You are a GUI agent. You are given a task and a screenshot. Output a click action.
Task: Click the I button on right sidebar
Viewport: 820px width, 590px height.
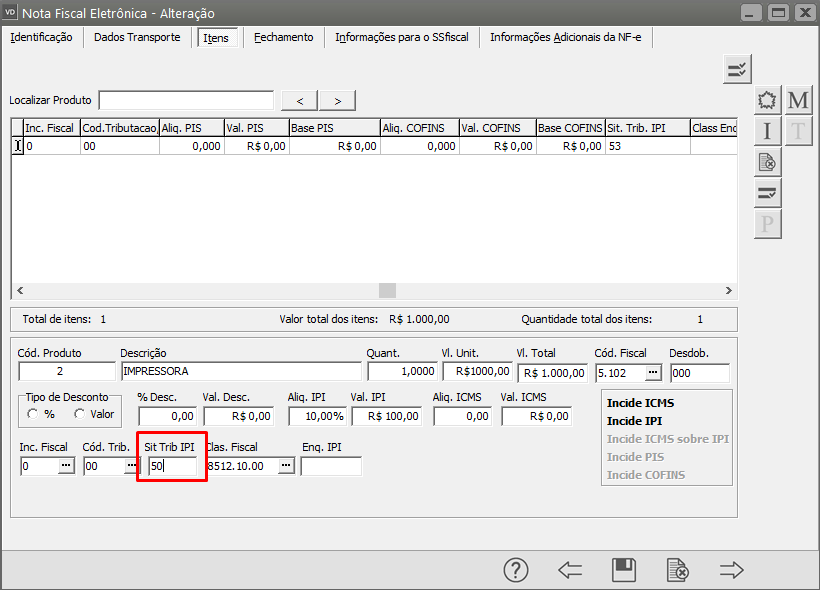767,131
